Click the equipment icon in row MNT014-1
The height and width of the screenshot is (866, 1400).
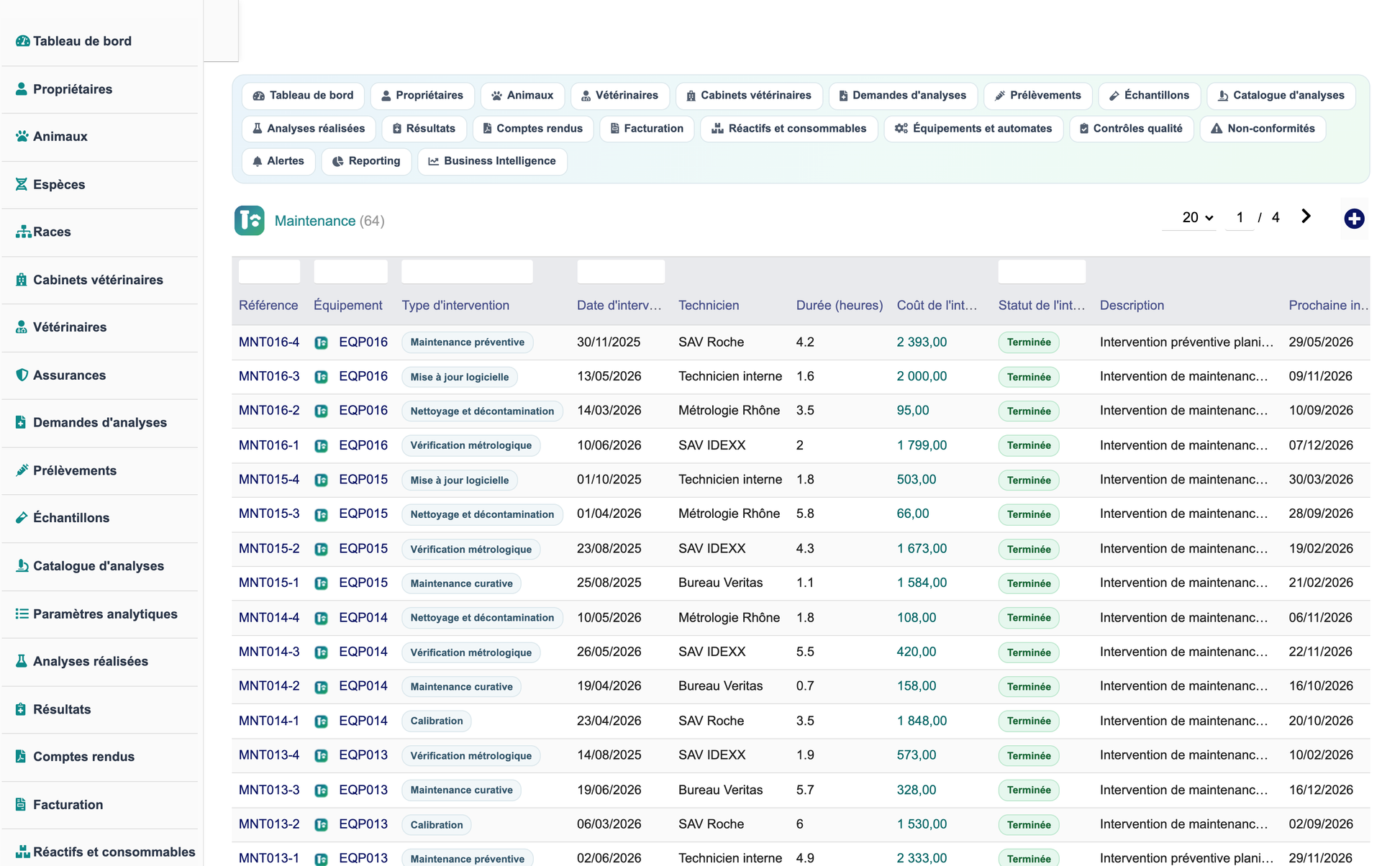pyautogui.click(x=322, y=721)
